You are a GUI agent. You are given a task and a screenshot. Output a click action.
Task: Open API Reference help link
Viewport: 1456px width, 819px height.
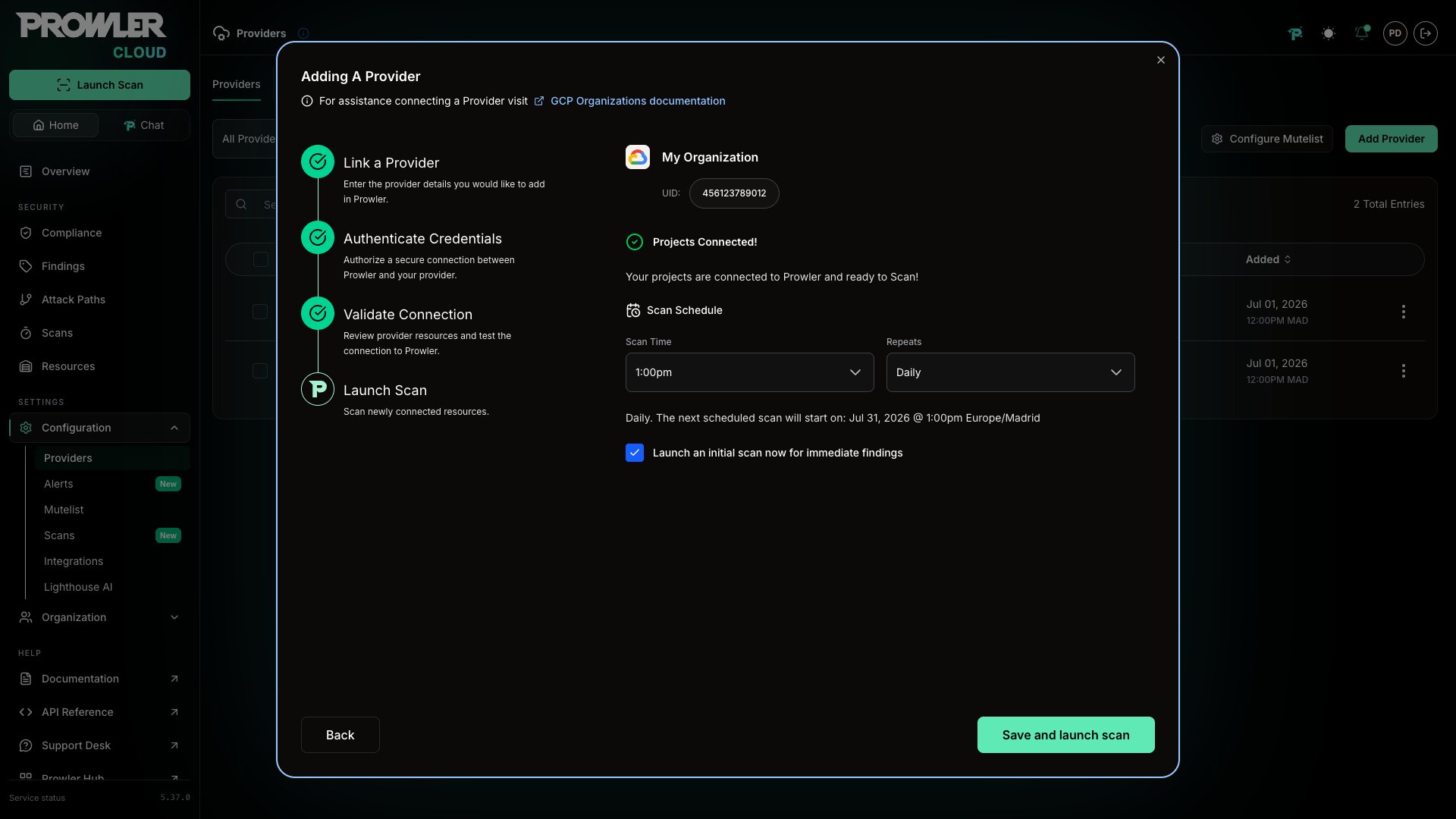point(99,712)
